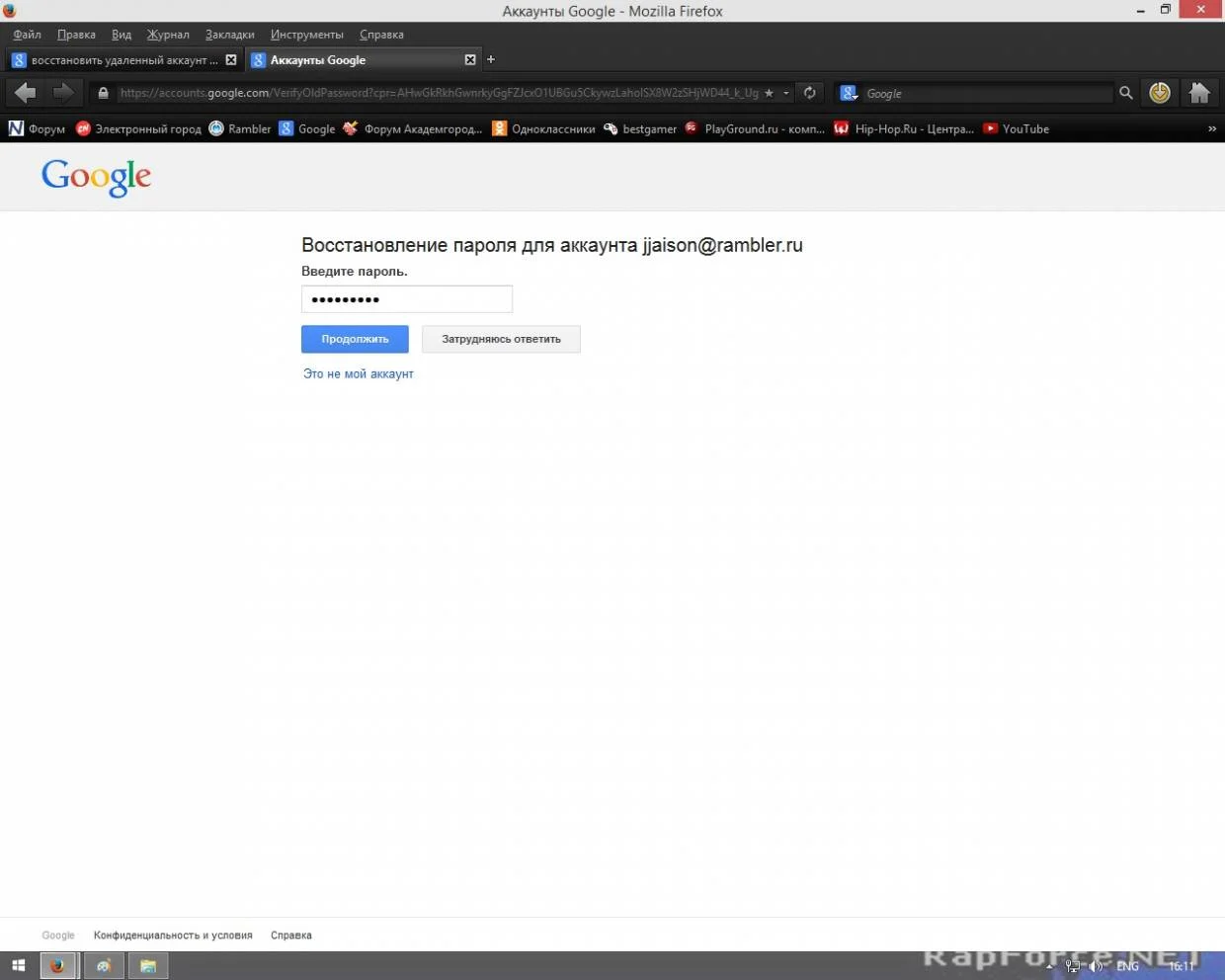Select Firefox in the taskbar
Viewport: 1225px width, 980px height.
click(57, 966)
